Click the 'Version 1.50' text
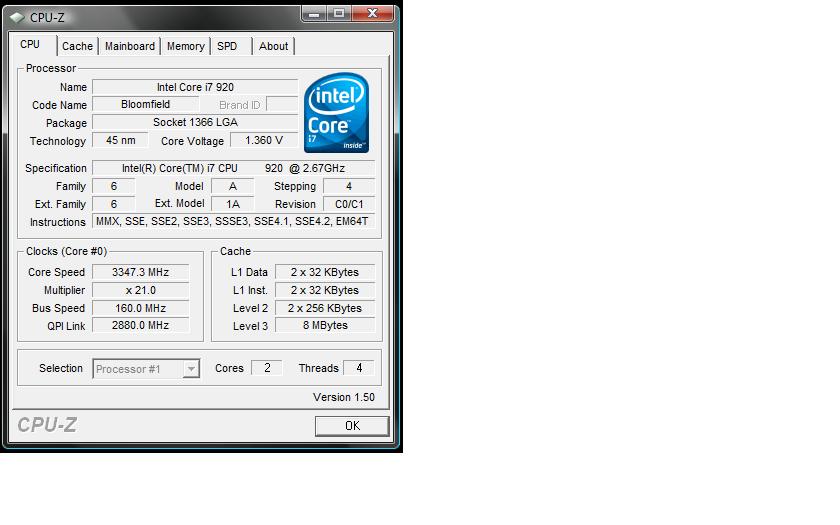This screenshot has height=525, width=840. click(x=344, y=397)
